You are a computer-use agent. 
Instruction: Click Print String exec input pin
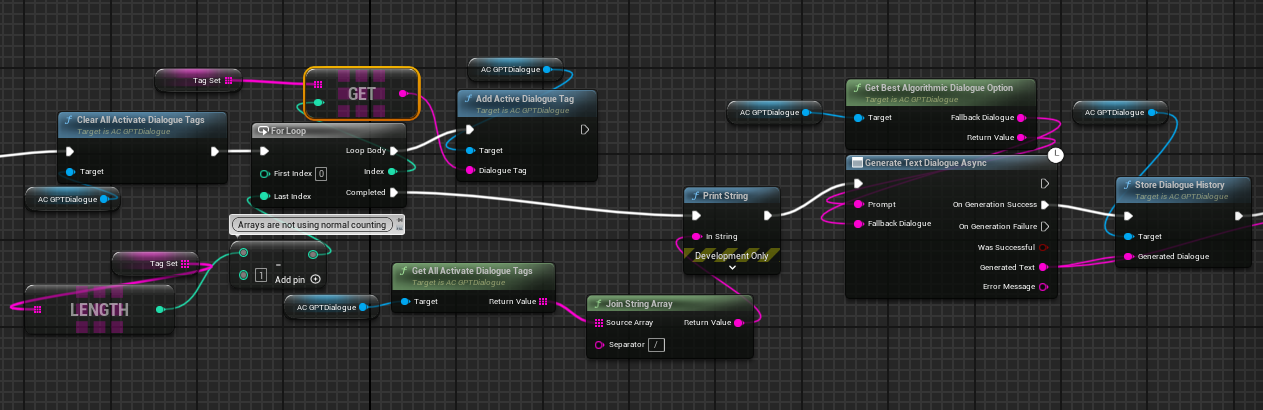click(x=695, y=215)
